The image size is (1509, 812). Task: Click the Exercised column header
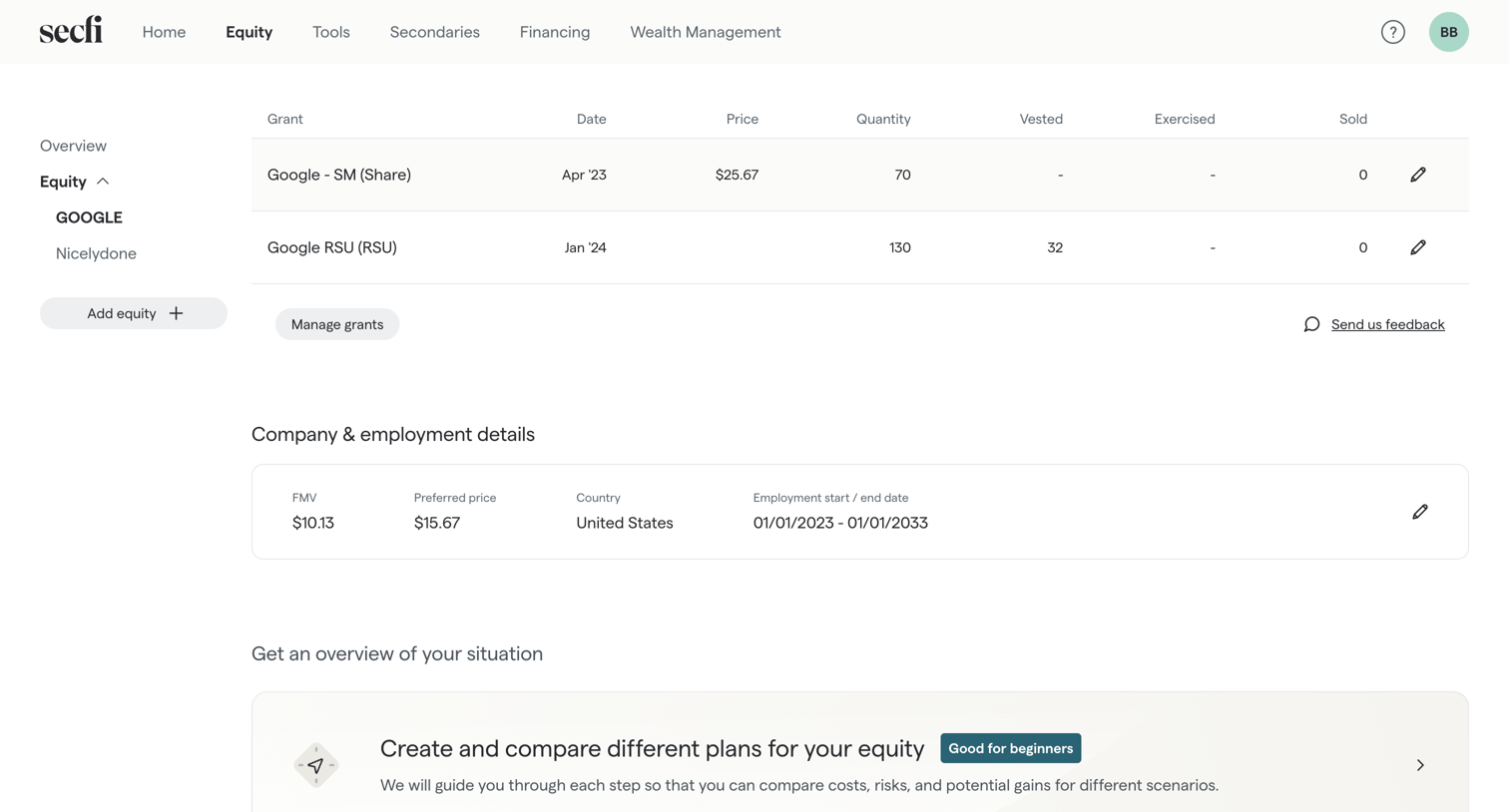tap(1185, 119)
